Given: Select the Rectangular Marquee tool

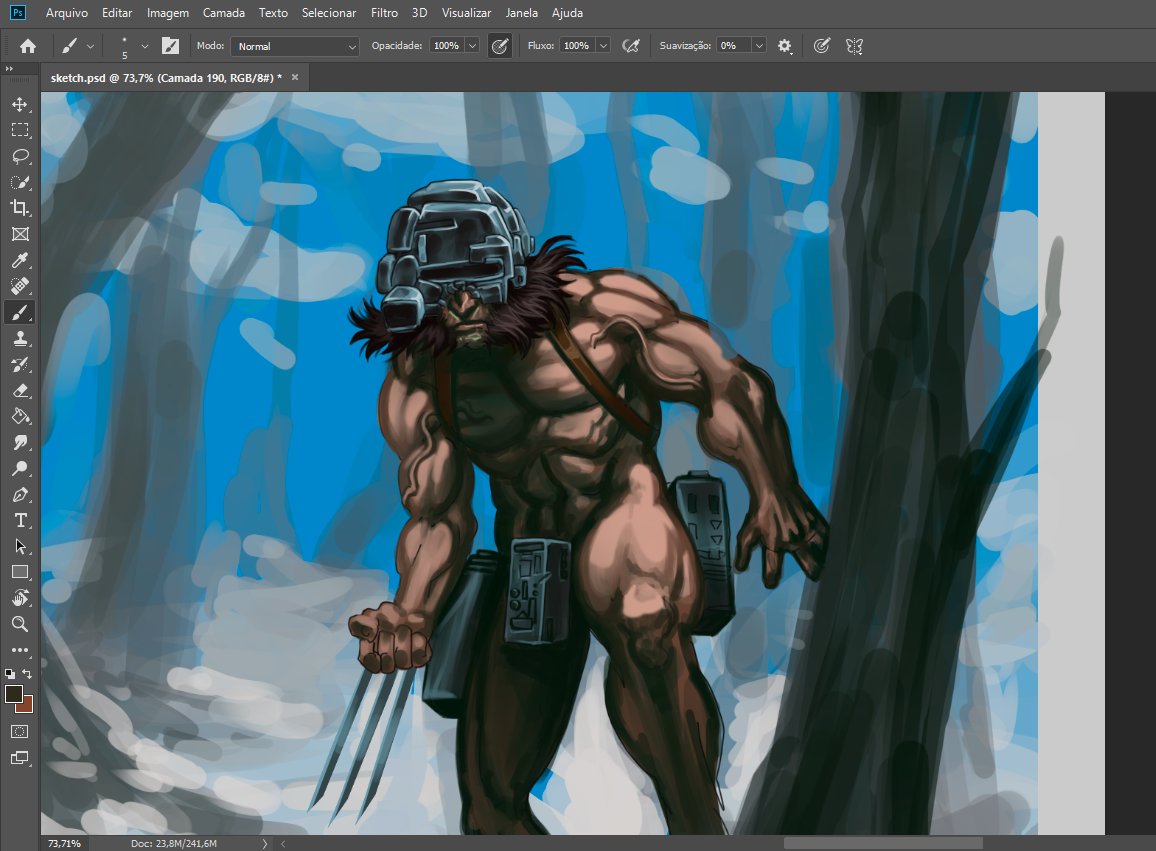Looking at the screenshot, I should [x=20, y=131].
